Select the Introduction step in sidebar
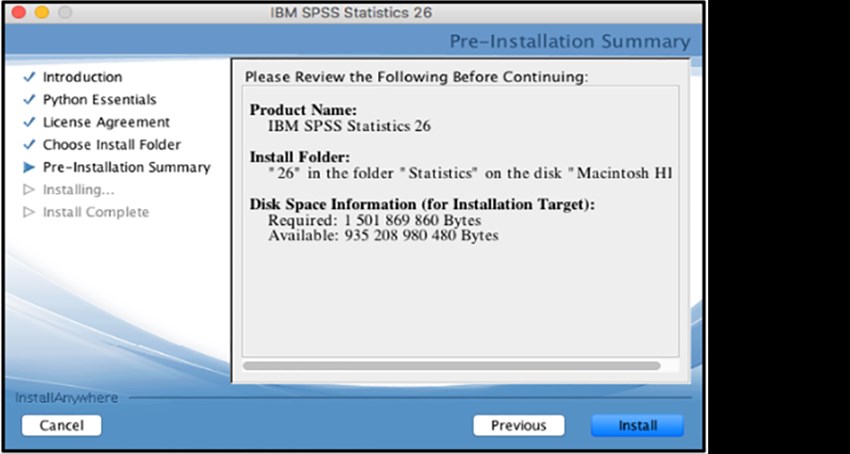 [82, 77]
